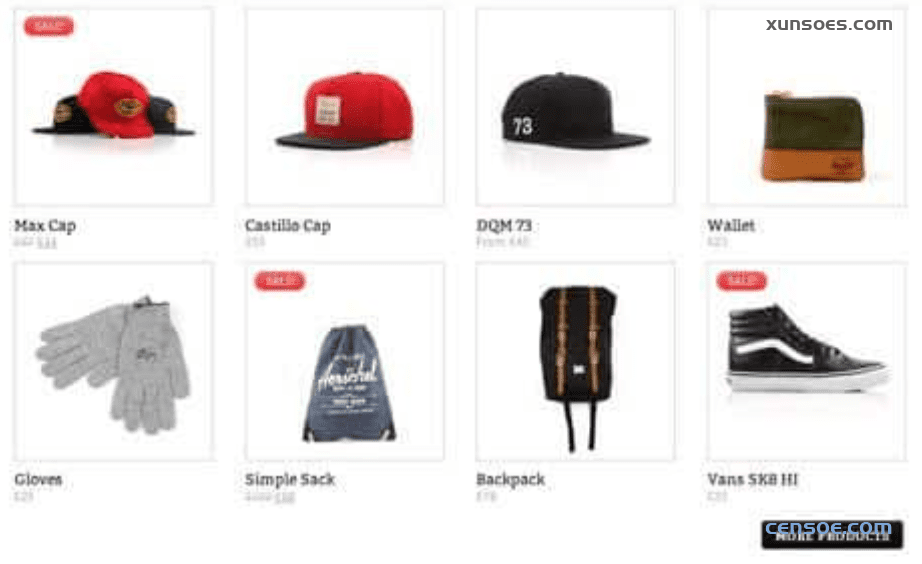The height and width of the screenshot is (564, 922).
Task: Open the grey Gloves product image
Action: click(x=114, y=362)
